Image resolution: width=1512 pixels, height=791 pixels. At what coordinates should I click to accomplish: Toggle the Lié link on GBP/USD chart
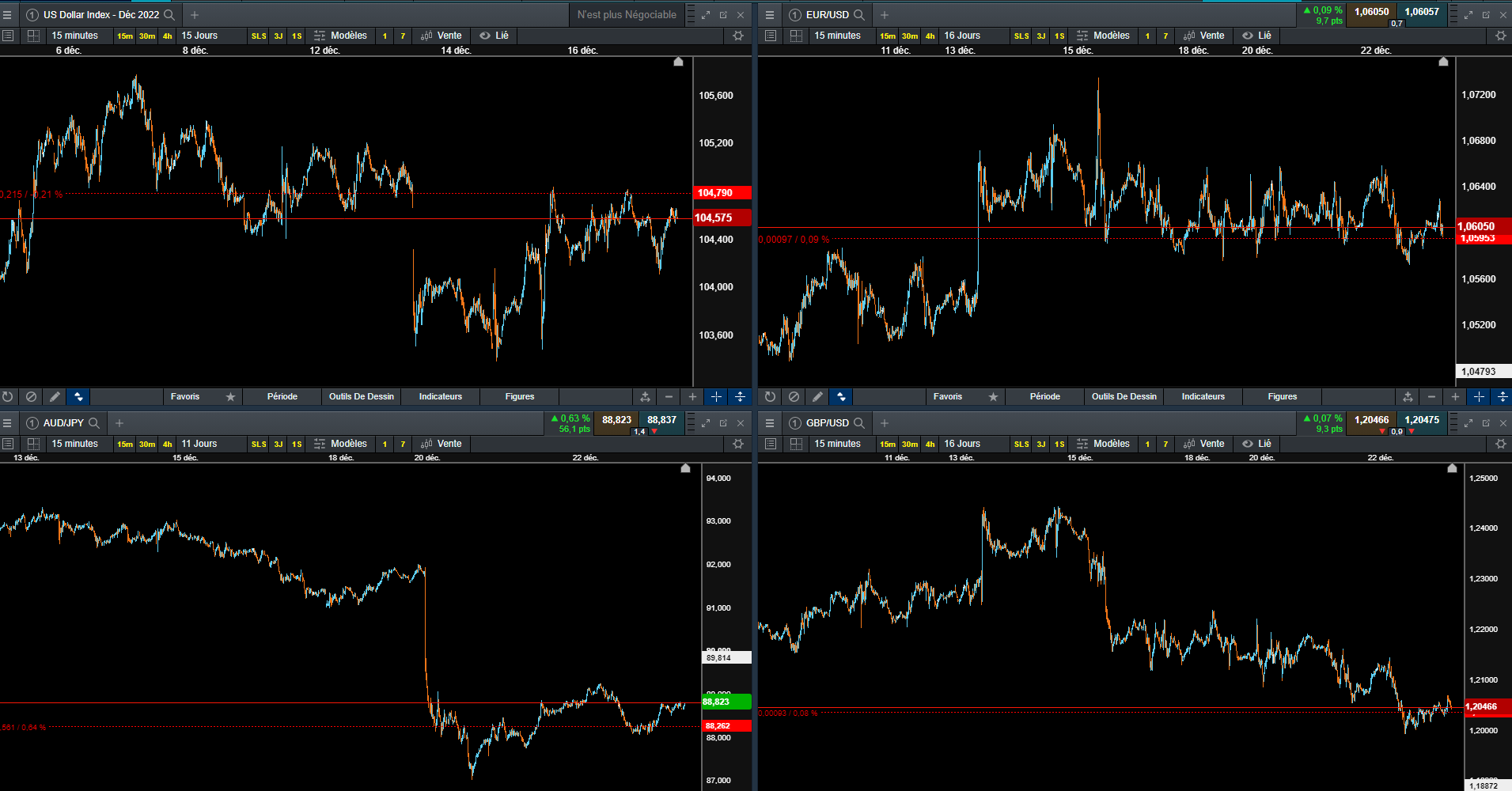coord(1256,444)
